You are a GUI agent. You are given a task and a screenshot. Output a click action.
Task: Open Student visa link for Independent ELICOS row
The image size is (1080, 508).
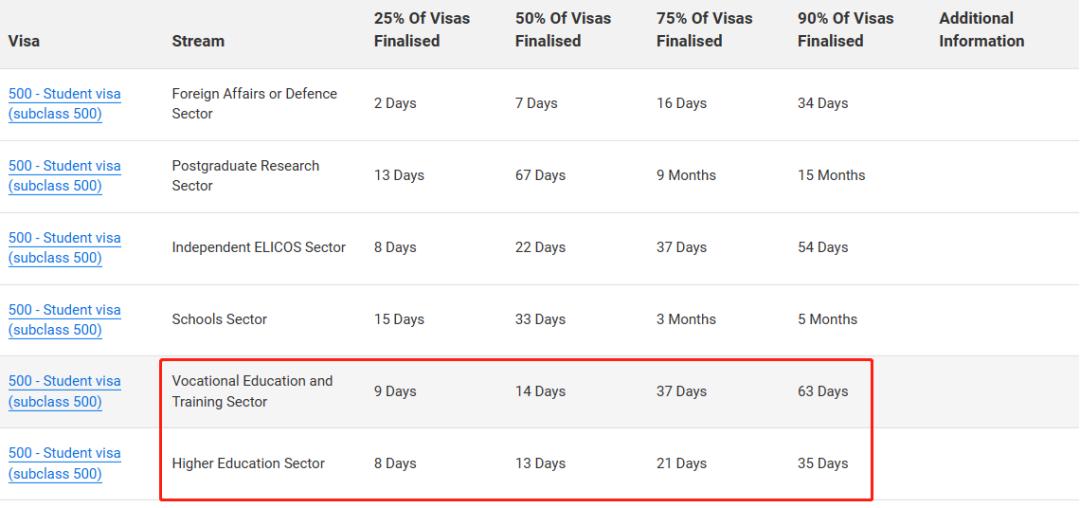[x=65, y=248]
